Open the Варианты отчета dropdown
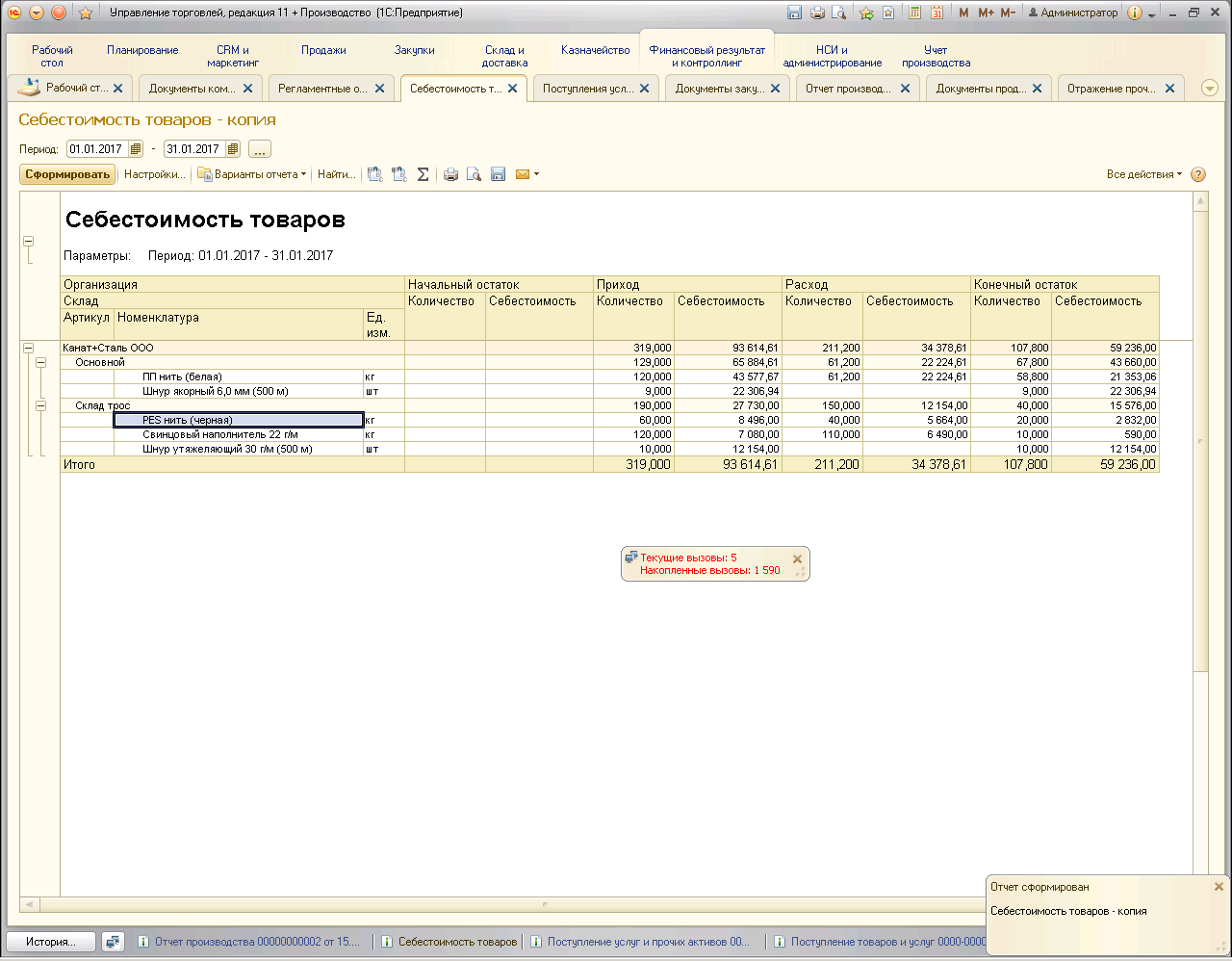 coord(252,174)
